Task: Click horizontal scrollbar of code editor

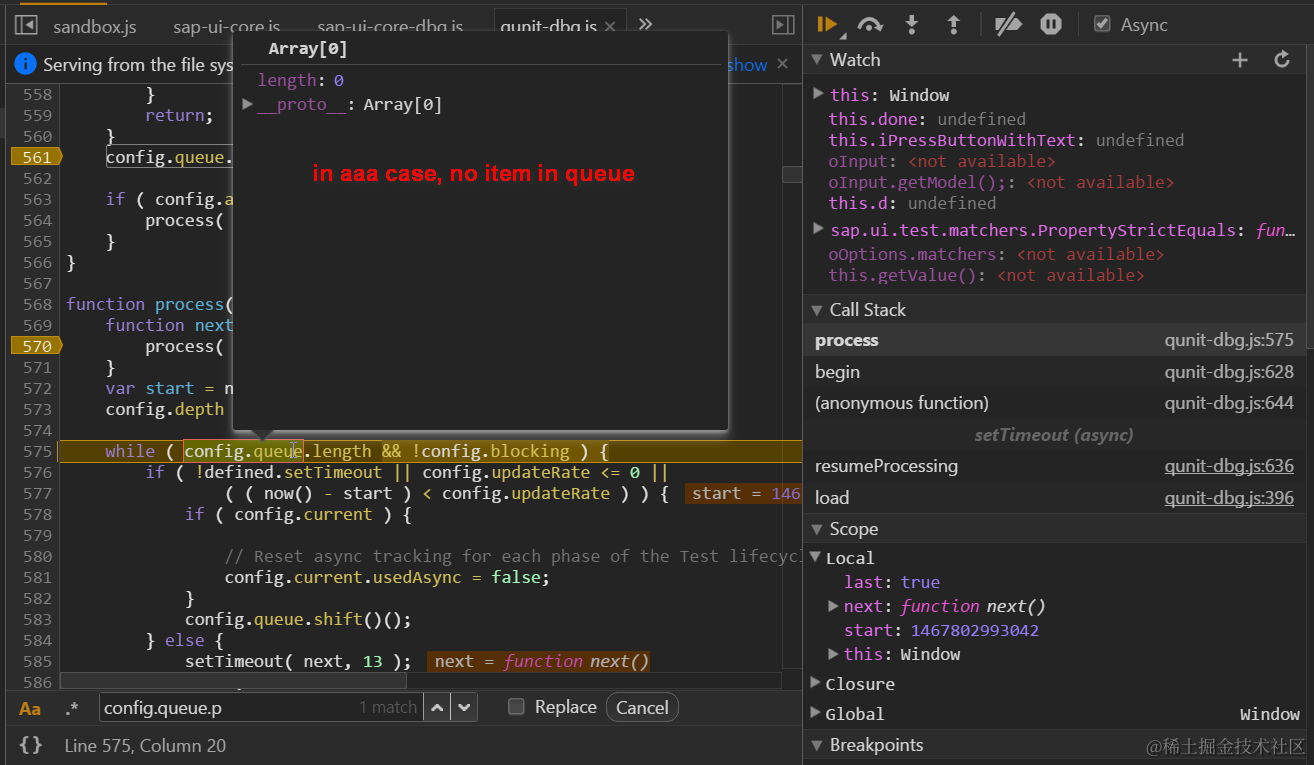Action: [233, 680]
